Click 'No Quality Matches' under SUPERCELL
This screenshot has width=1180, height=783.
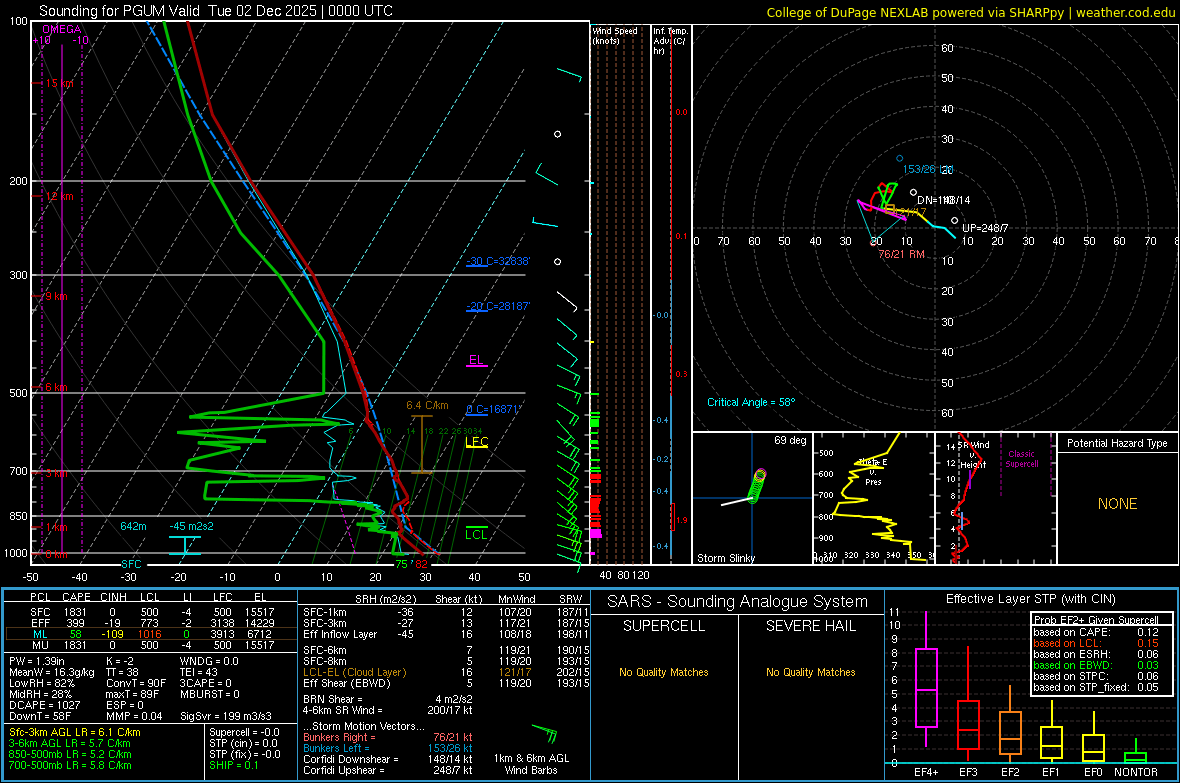[664, 672]
